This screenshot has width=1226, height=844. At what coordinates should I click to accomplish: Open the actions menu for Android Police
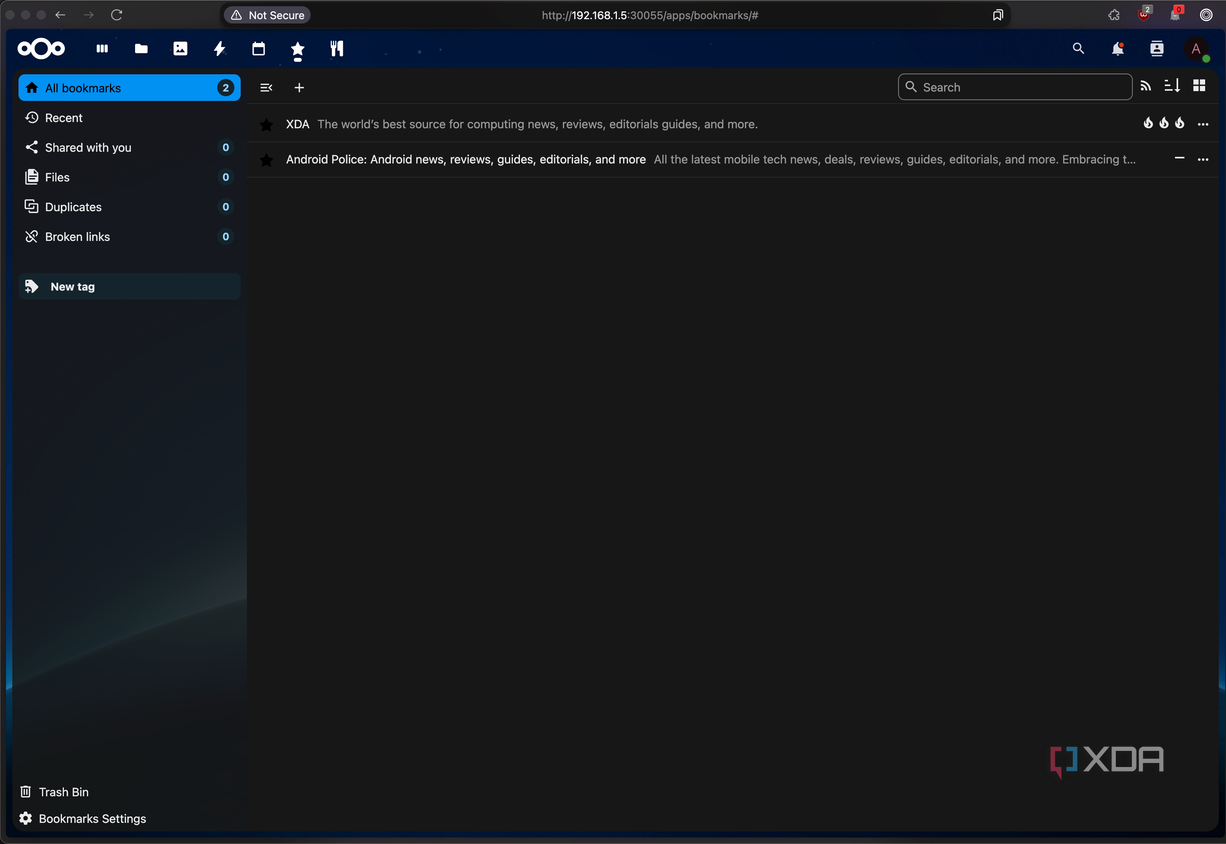[x=1203, y=159]
